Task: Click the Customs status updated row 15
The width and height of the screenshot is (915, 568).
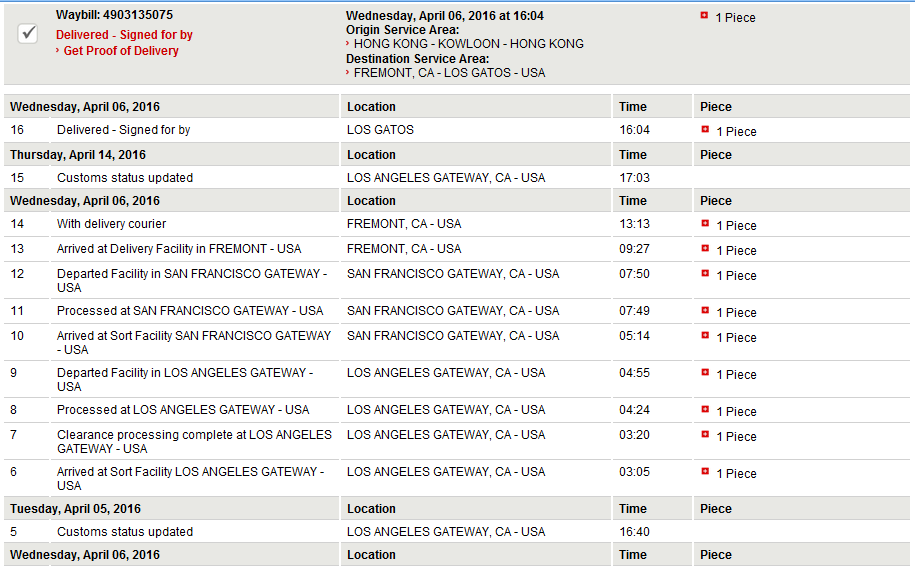Action: click(x=456, y=177)
